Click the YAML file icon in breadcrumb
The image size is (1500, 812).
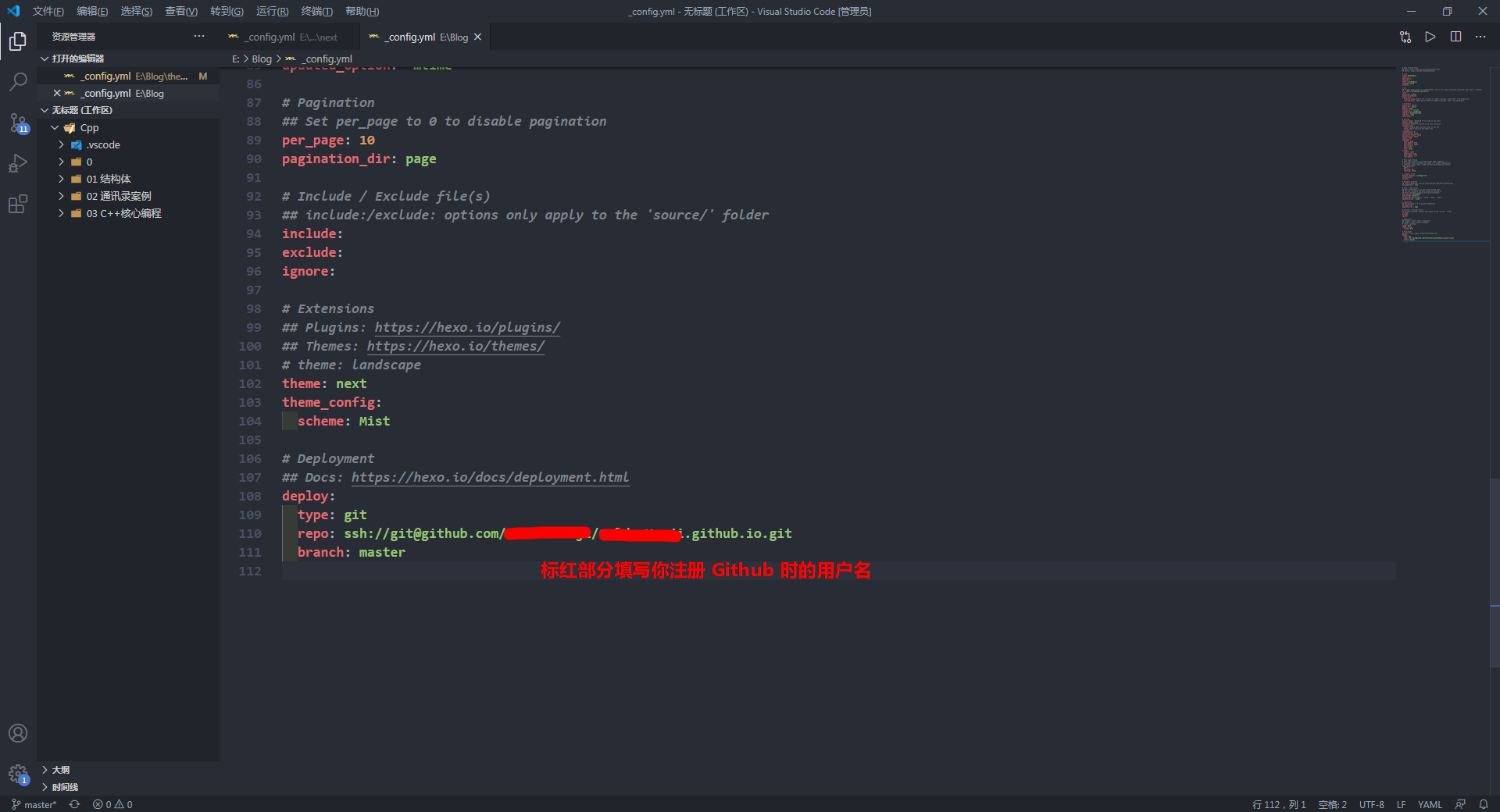291,59
